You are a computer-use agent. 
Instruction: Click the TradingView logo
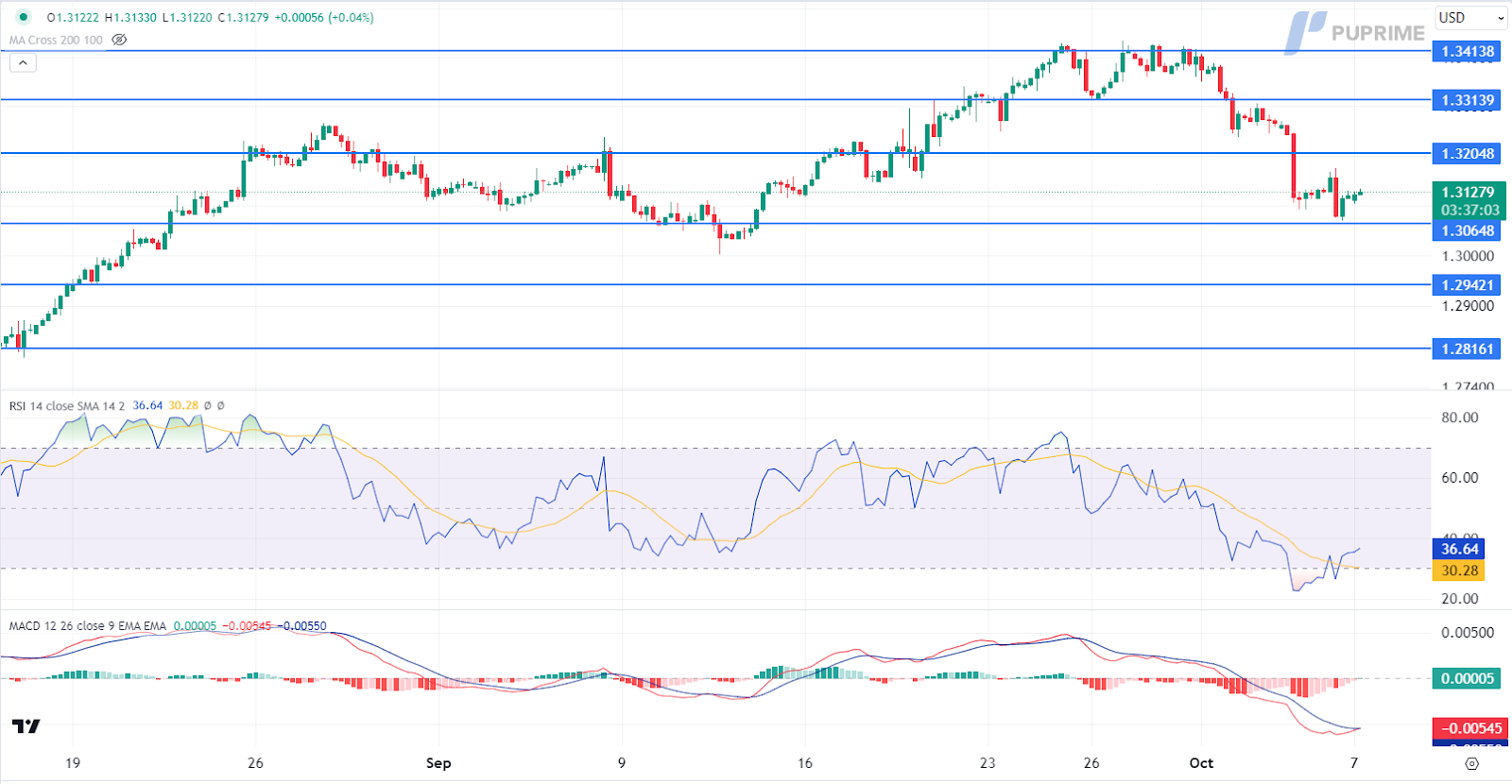coord(26,725)
